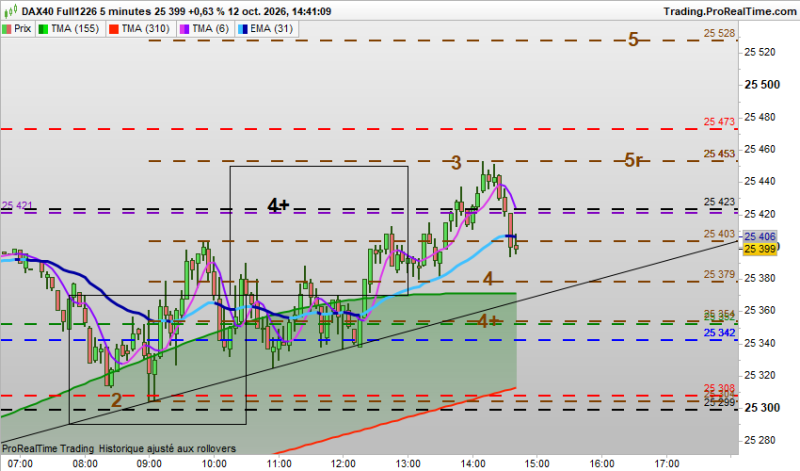Click the Trading.ProRealTime.com link

pyautogui.click(x=730, y=11)
